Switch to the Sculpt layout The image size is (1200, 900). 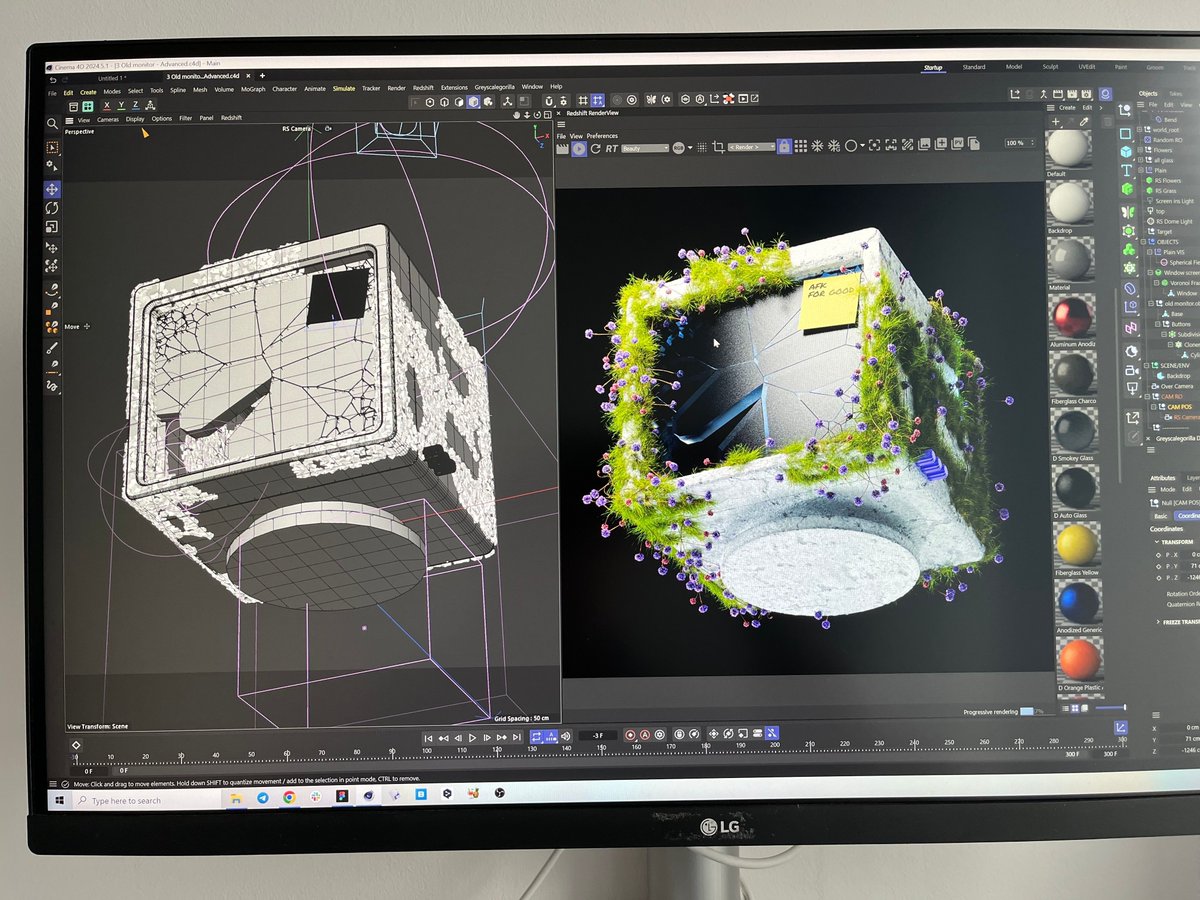(x=1050, y=67)
